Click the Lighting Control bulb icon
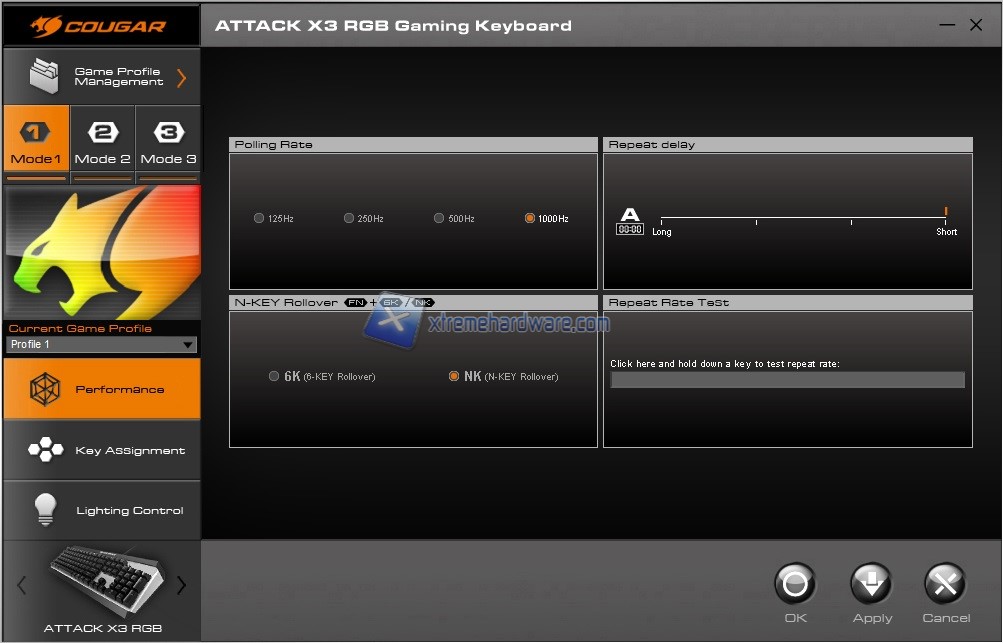The width and height of the screenshot is (1003, 643). (45, 510)
